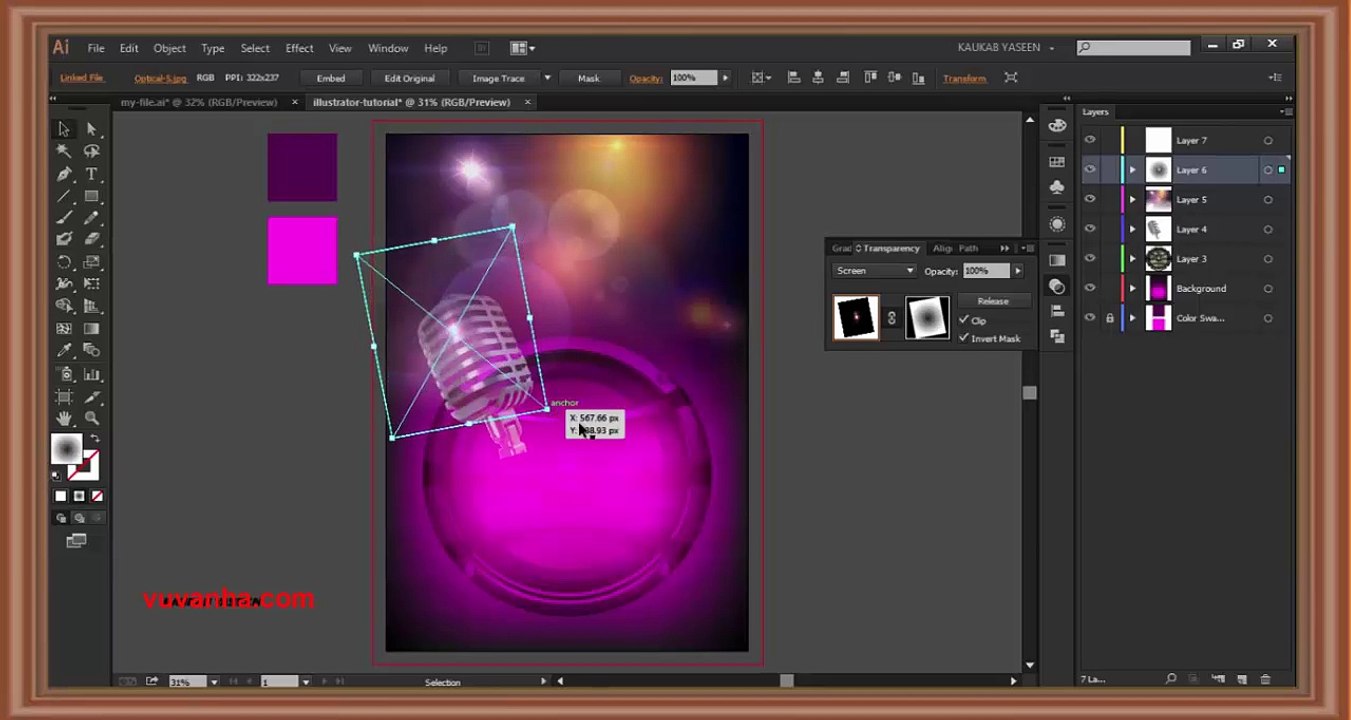
Task: Open the Screen blending mode dropdown
Action: [x=874, y=271]
